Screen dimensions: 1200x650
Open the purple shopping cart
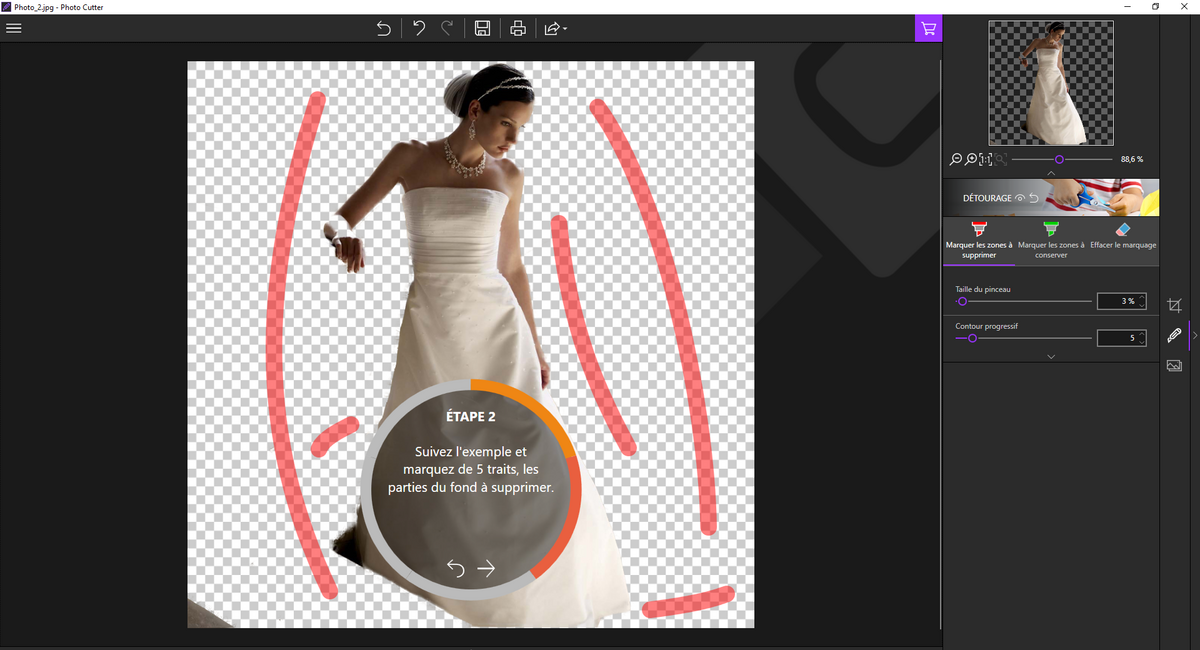[x=928, y=28]
